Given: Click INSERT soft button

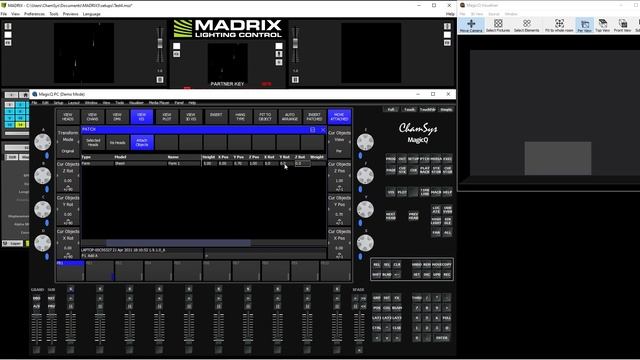Looking at the screenshot, I should click(x=216, y=117).
